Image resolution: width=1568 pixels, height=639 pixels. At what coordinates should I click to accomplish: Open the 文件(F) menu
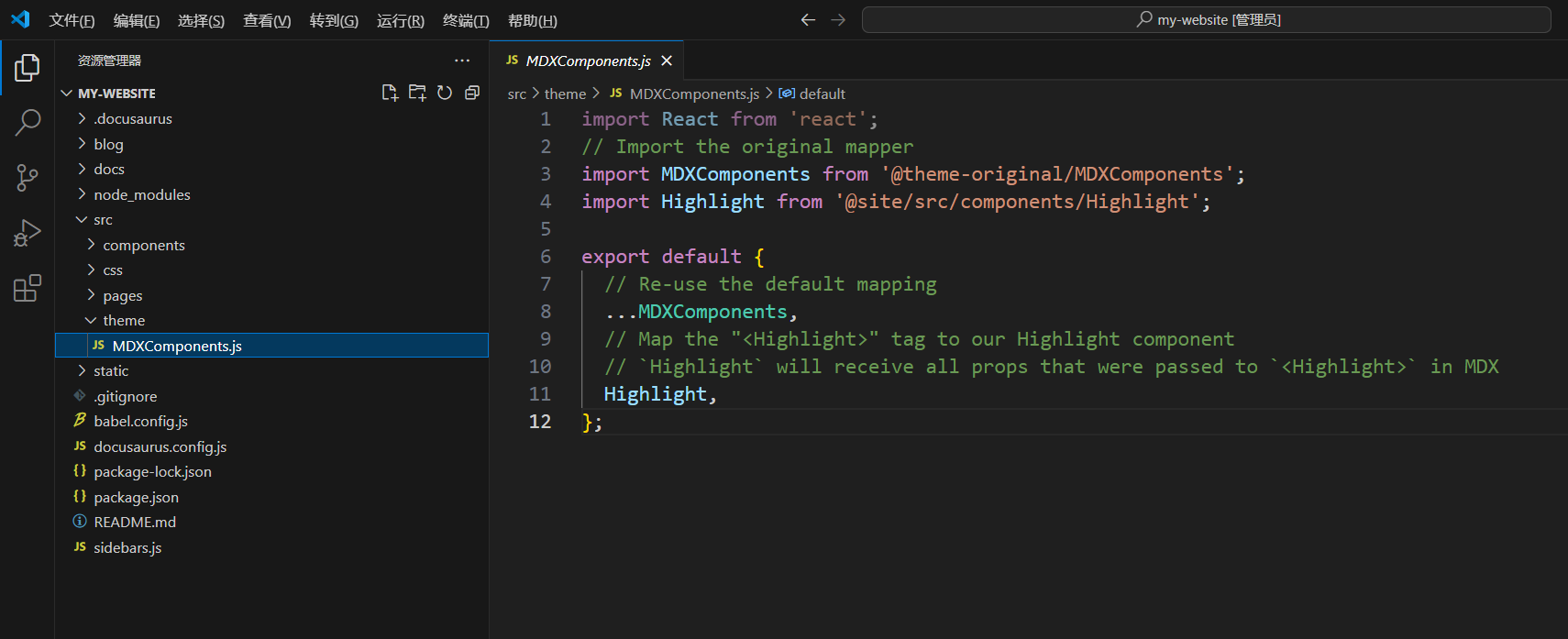[72, 20]
